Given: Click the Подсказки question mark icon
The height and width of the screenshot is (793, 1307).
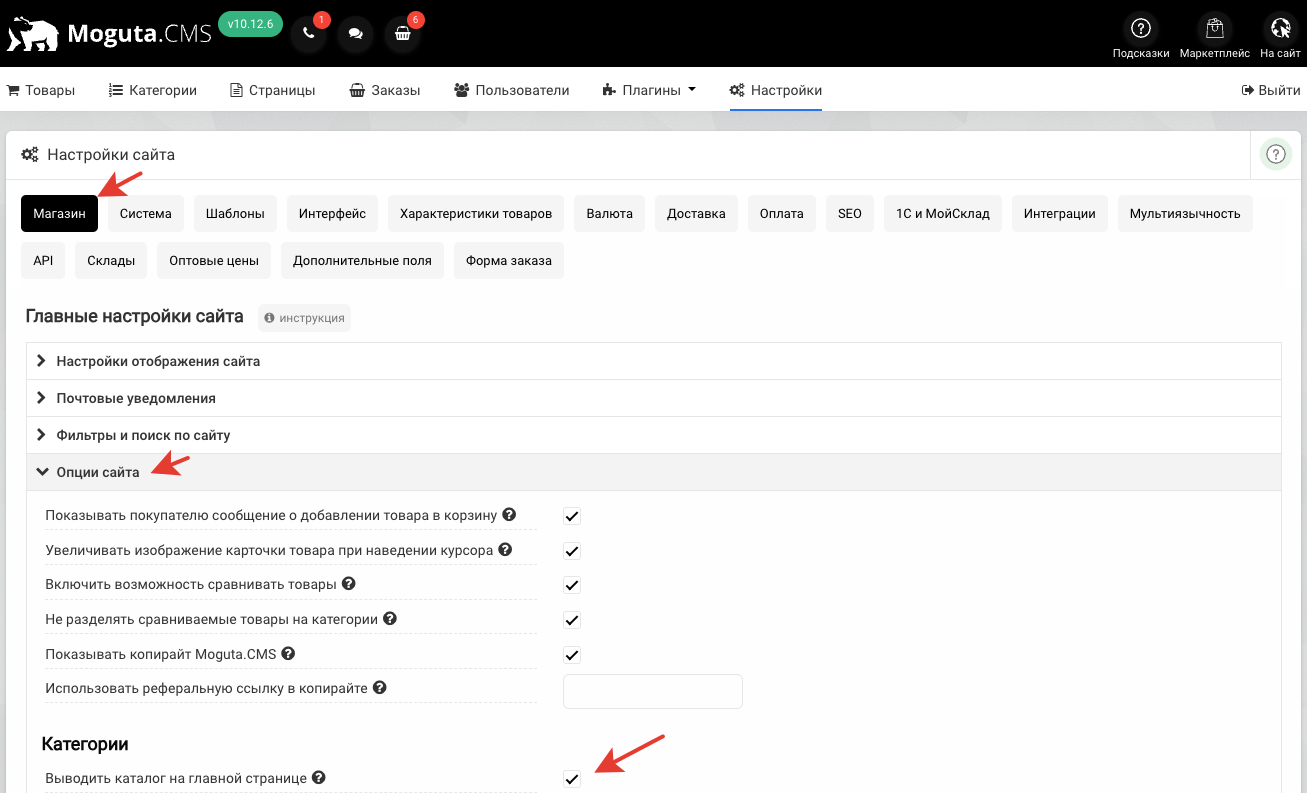Looking at the screenshot, I should 1141,28.
